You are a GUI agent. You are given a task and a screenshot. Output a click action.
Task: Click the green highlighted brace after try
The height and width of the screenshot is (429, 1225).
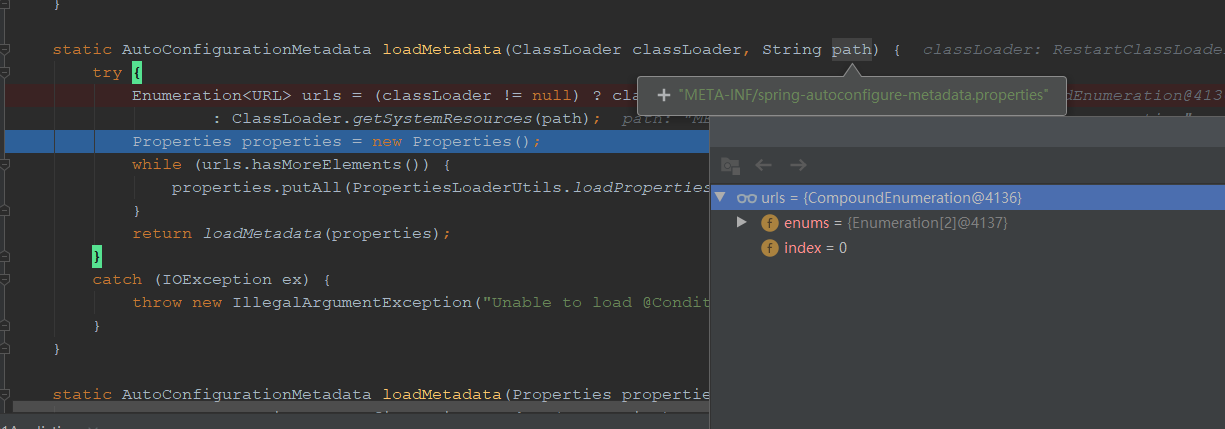[137, 72]
